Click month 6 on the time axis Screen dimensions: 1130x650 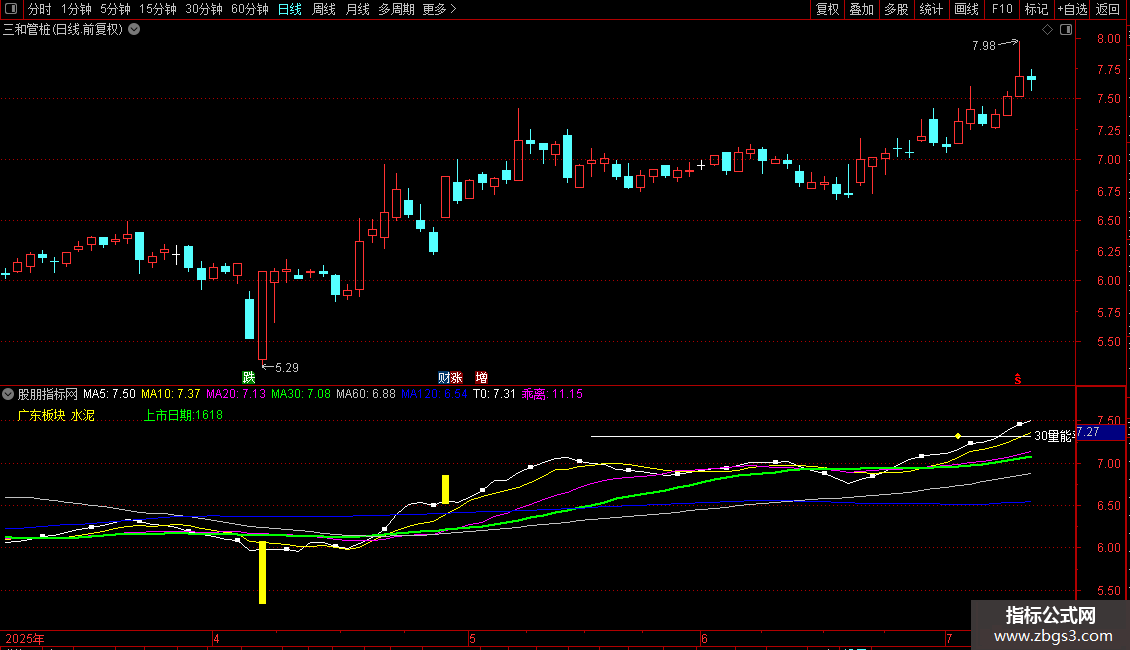pyautogui.click(x=704, y=638)
